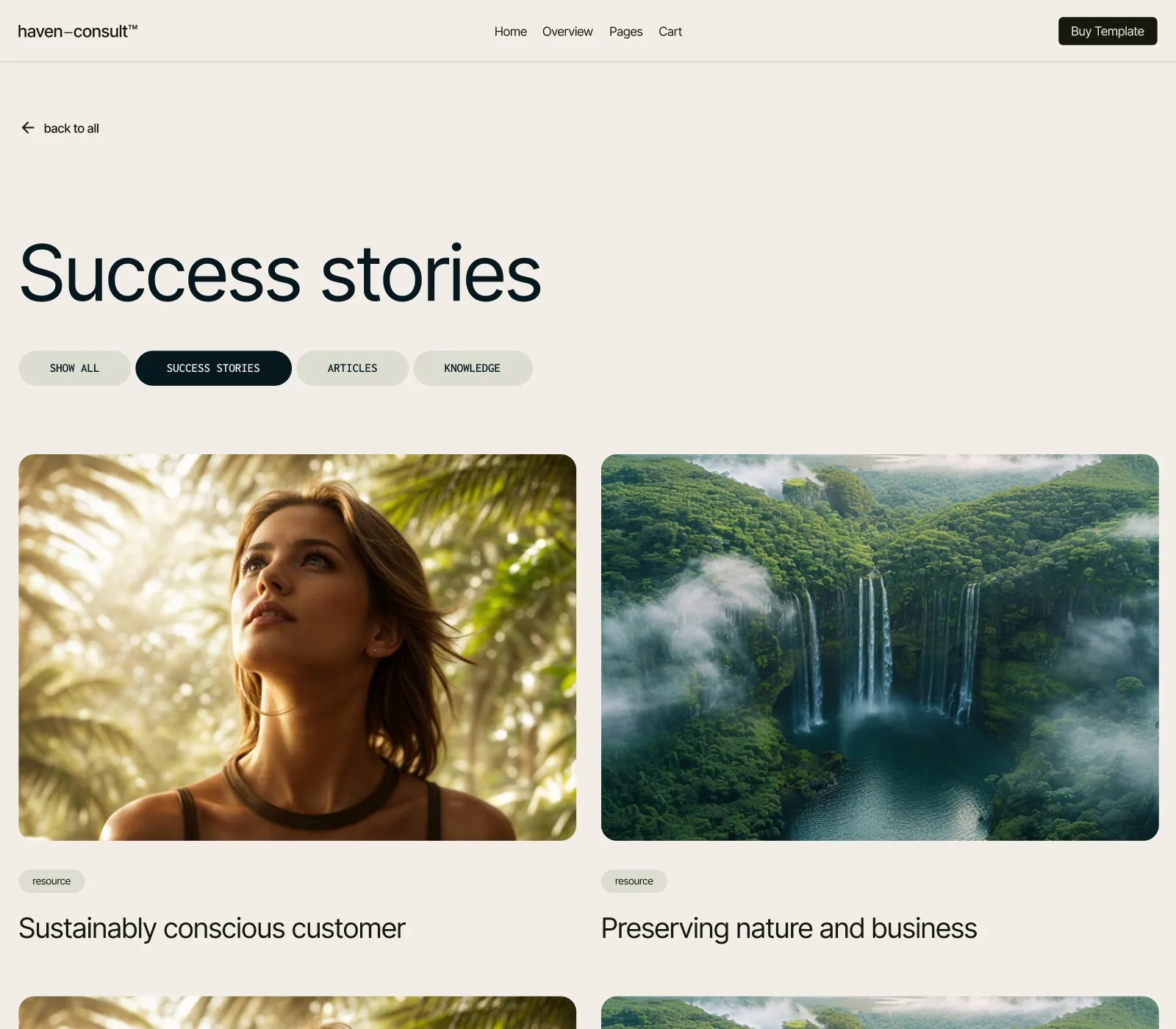This screenshot has width=1176, height=1029.
Task: Click the 'back to all' link text
Action: coord(71,129)
